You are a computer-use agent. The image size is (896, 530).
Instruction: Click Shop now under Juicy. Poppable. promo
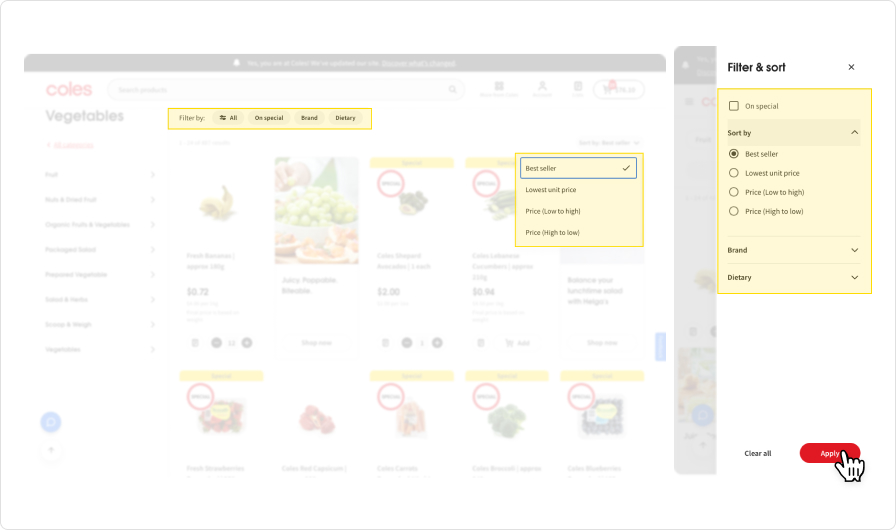317,343
